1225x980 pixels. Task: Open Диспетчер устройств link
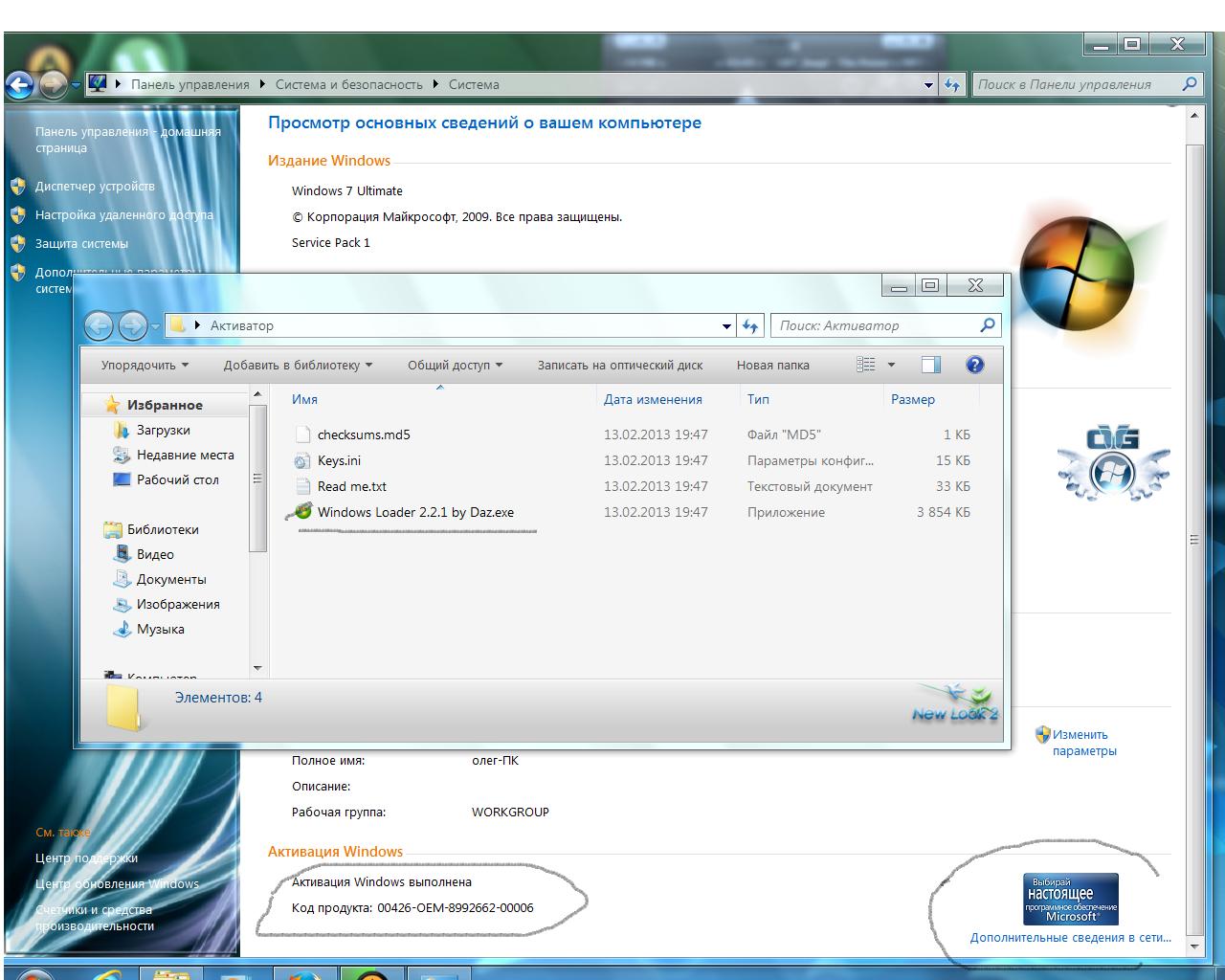[95, 187]
